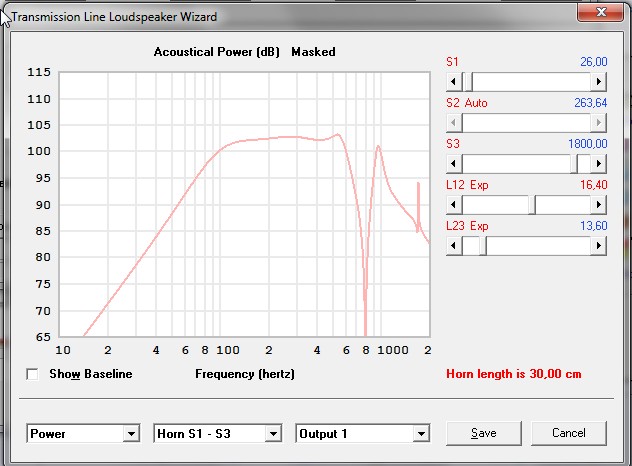This screenshot has width=632, height=466.
Task: Increase L12 Exp with the right arrow
Action: pyautogui.click(x=599, y=205)
